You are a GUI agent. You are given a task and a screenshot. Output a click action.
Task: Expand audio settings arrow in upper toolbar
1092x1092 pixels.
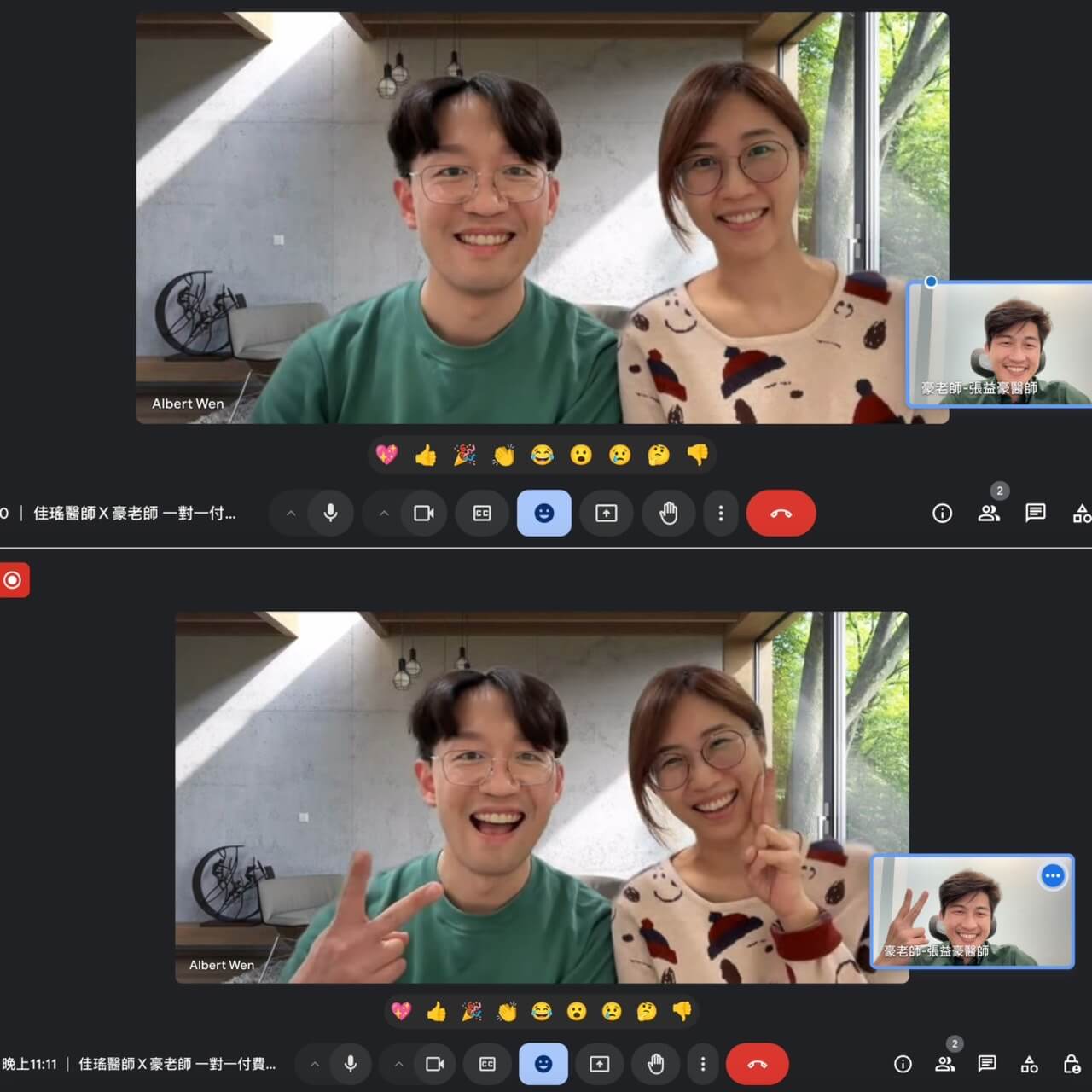click(291, 513)
